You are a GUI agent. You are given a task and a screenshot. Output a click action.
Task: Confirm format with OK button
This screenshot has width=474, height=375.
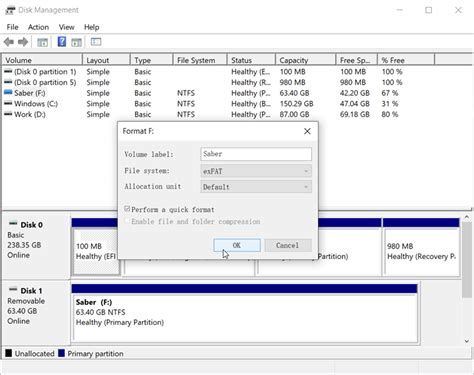click(x=237, y=245)
